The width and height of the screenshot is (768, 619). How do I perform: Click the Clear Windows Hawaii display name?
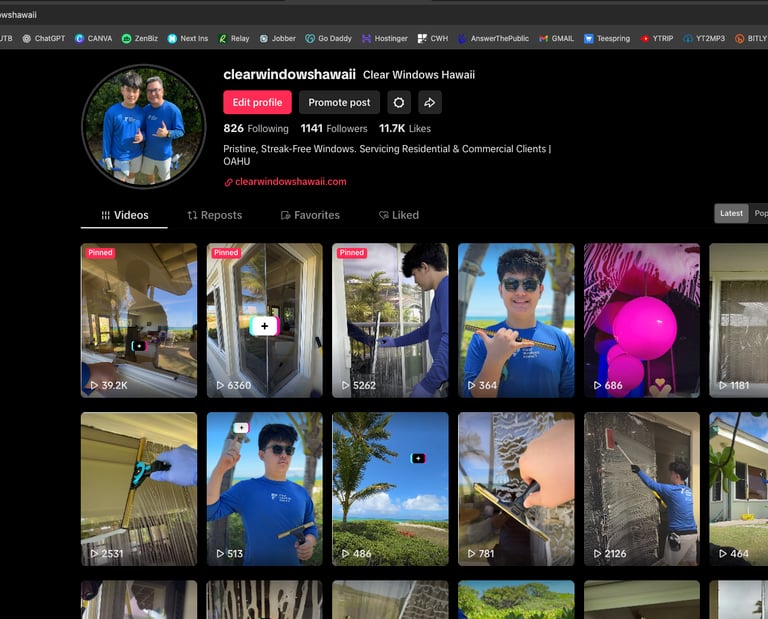pos(419,75)
